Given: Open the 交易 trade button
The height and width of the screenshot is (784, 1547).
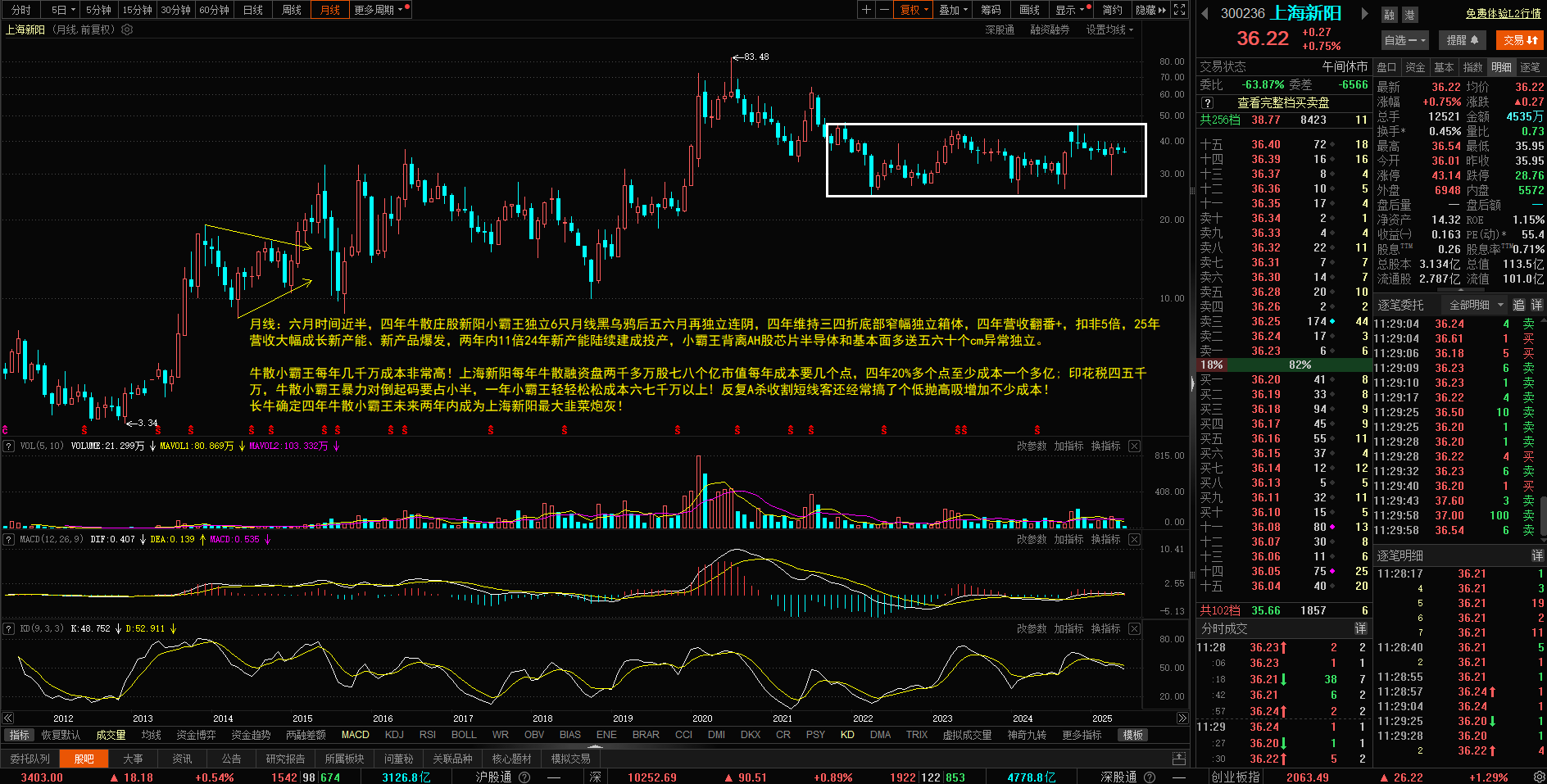Looking at the screenshot, I should pos(1520,40).
